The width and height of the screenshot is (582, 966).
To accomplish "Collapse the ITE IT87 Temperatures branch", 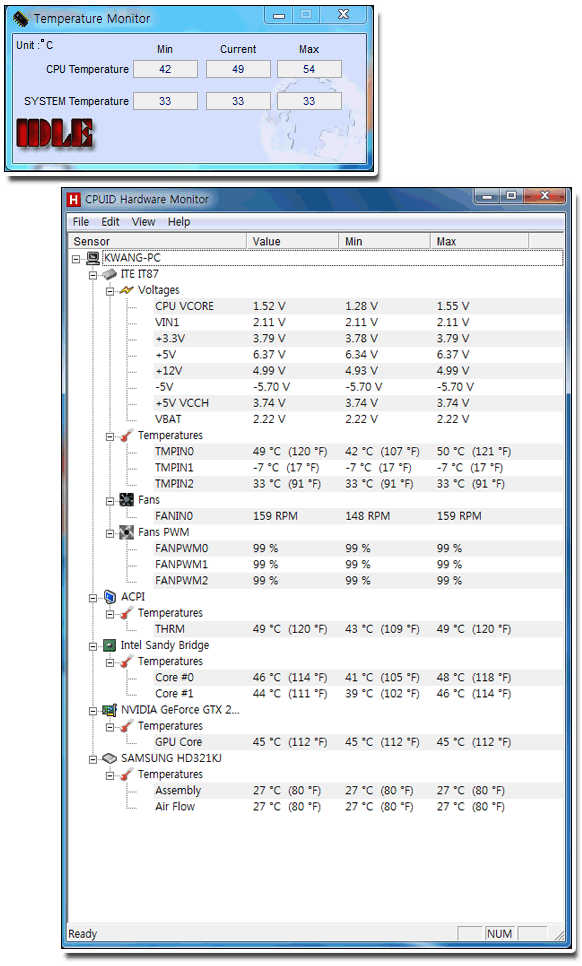I will point(110,436).
